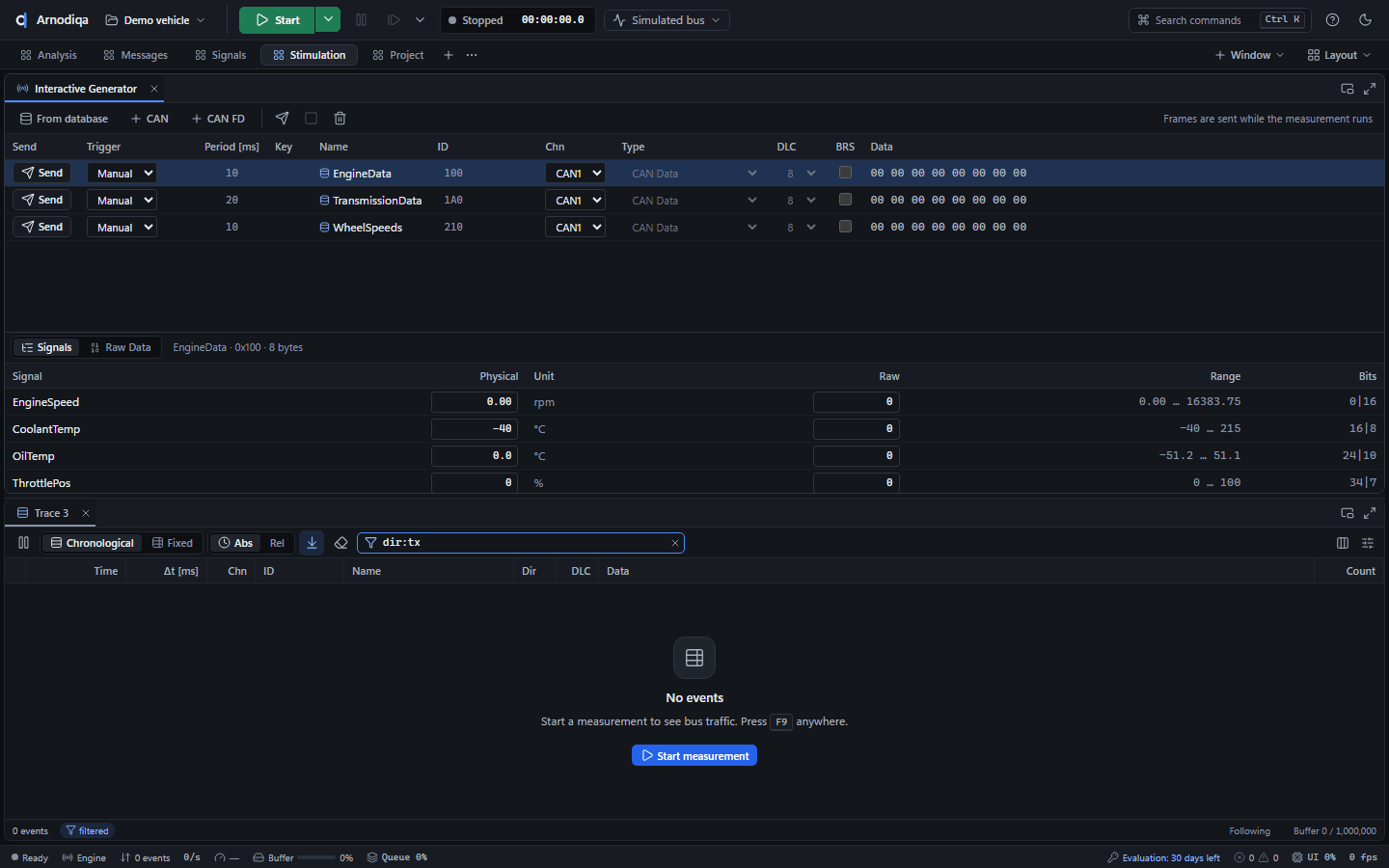Open trace settings sliders icon
1389x868 pixels.
(1368, 543)
